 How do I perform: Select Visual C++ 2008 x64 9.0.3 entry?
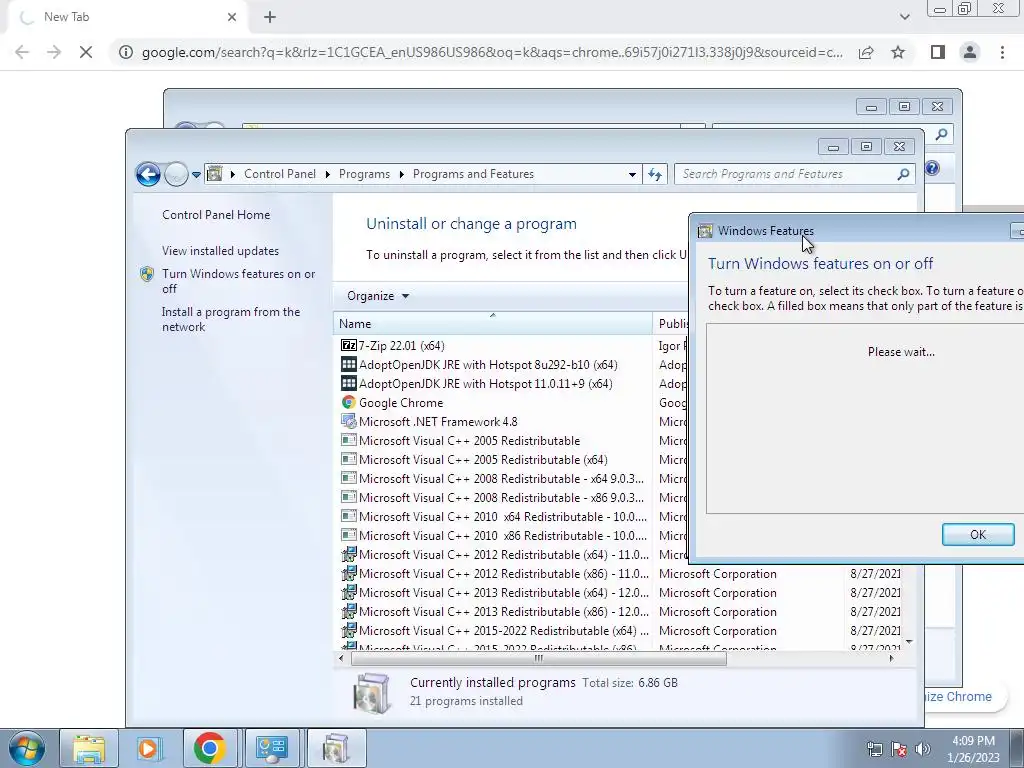(x=492, y=478)
